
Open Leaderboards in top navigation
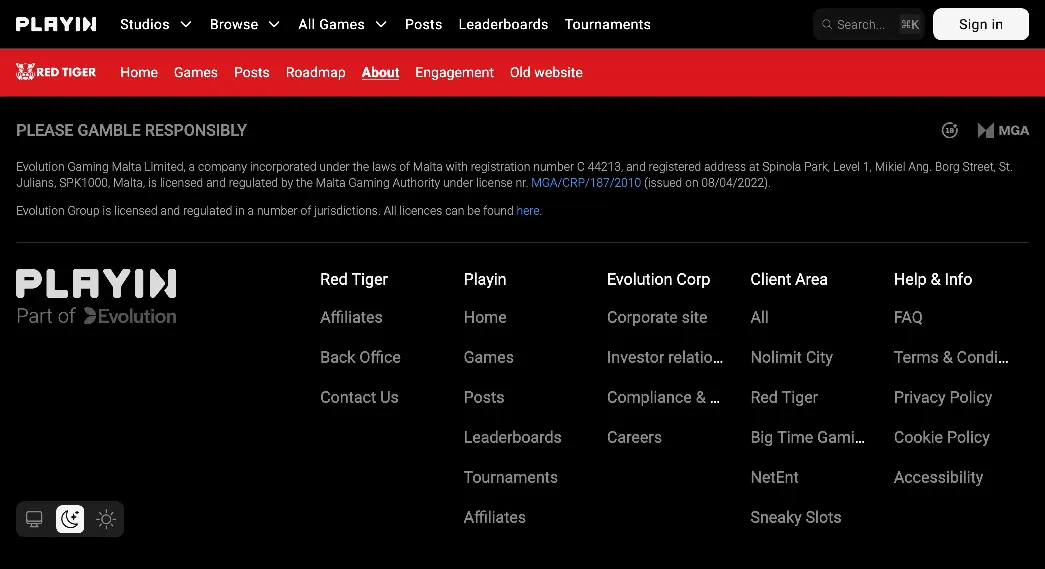tap(503, 24)
